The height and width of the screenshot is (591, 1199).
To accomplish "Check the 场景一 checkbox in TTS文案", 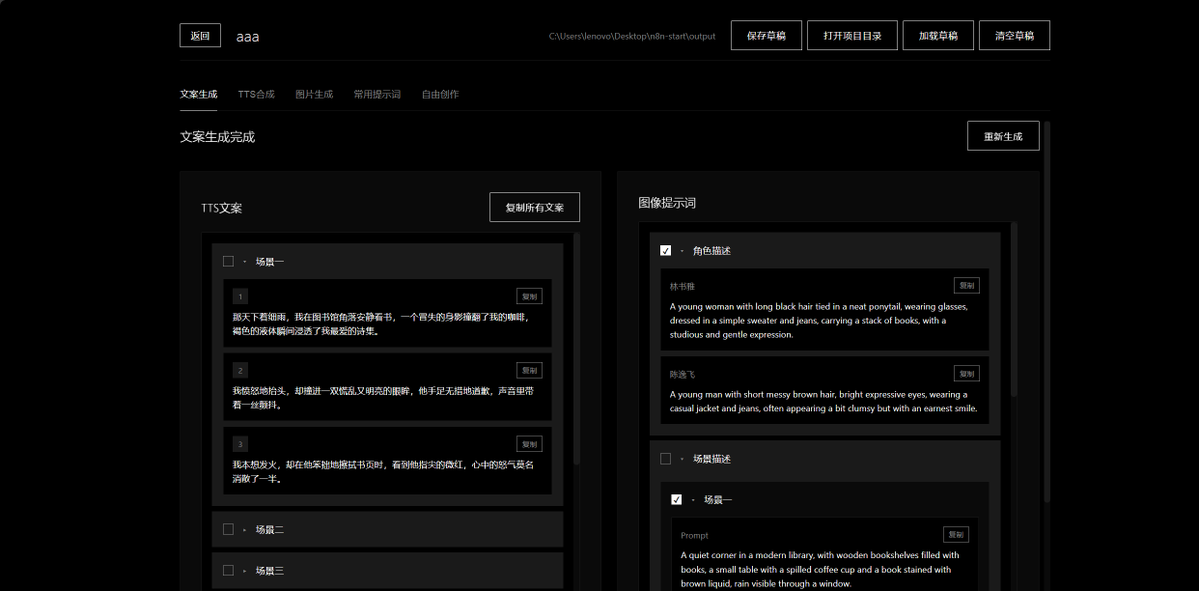I will pyautogui.click(x=228, y=261).
